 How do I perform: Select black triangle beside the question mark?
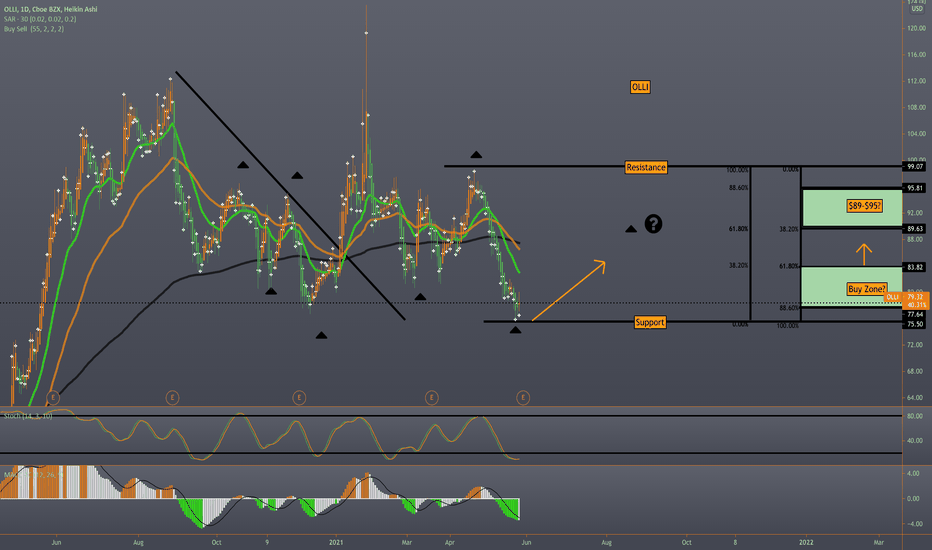tap(631, 229)
